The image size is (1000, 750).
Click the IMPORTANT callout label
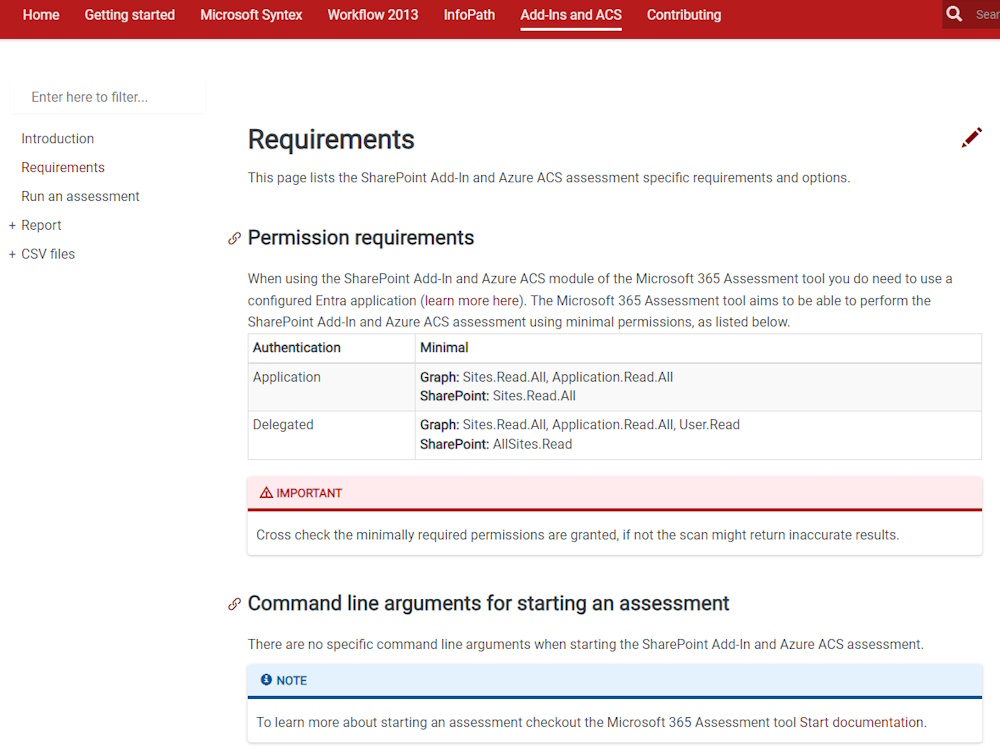click(x=309, y=493)
